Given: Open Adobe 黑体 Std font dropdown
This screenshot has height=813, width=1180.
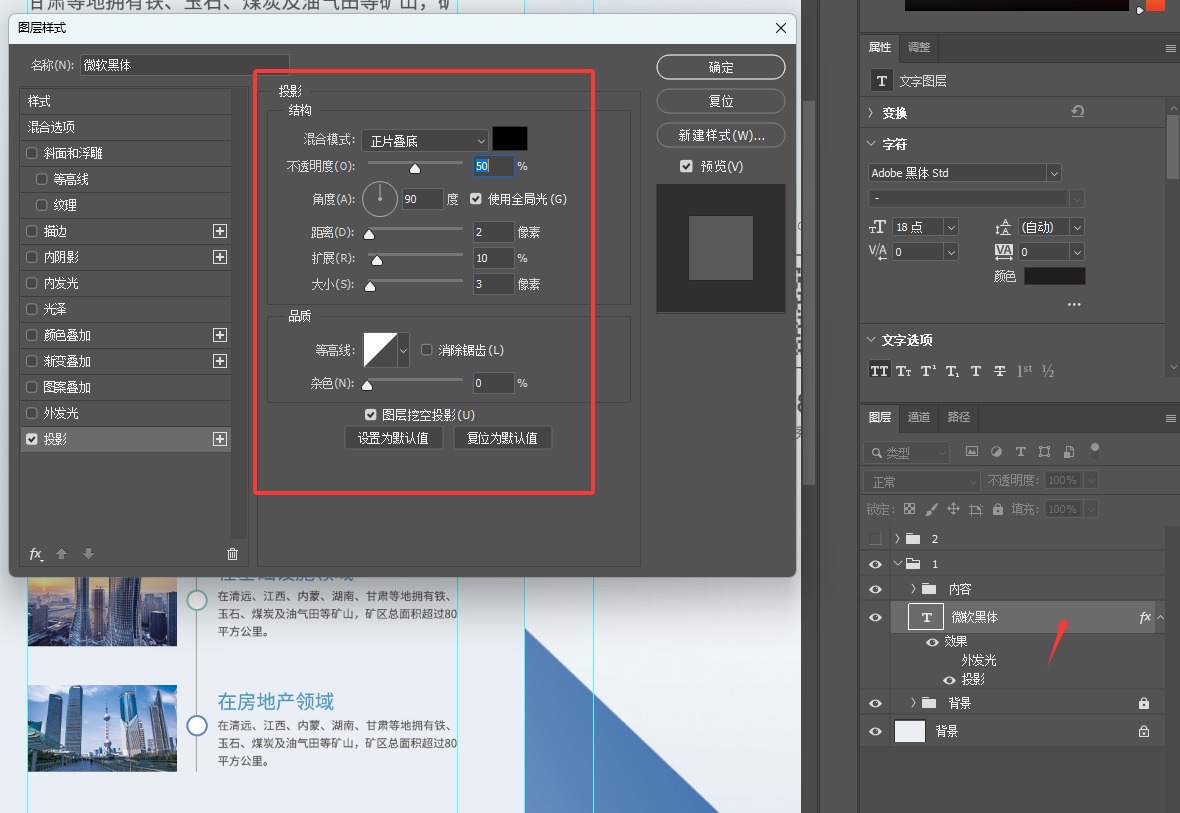Looking at the screenshot, I should 1054,173.
